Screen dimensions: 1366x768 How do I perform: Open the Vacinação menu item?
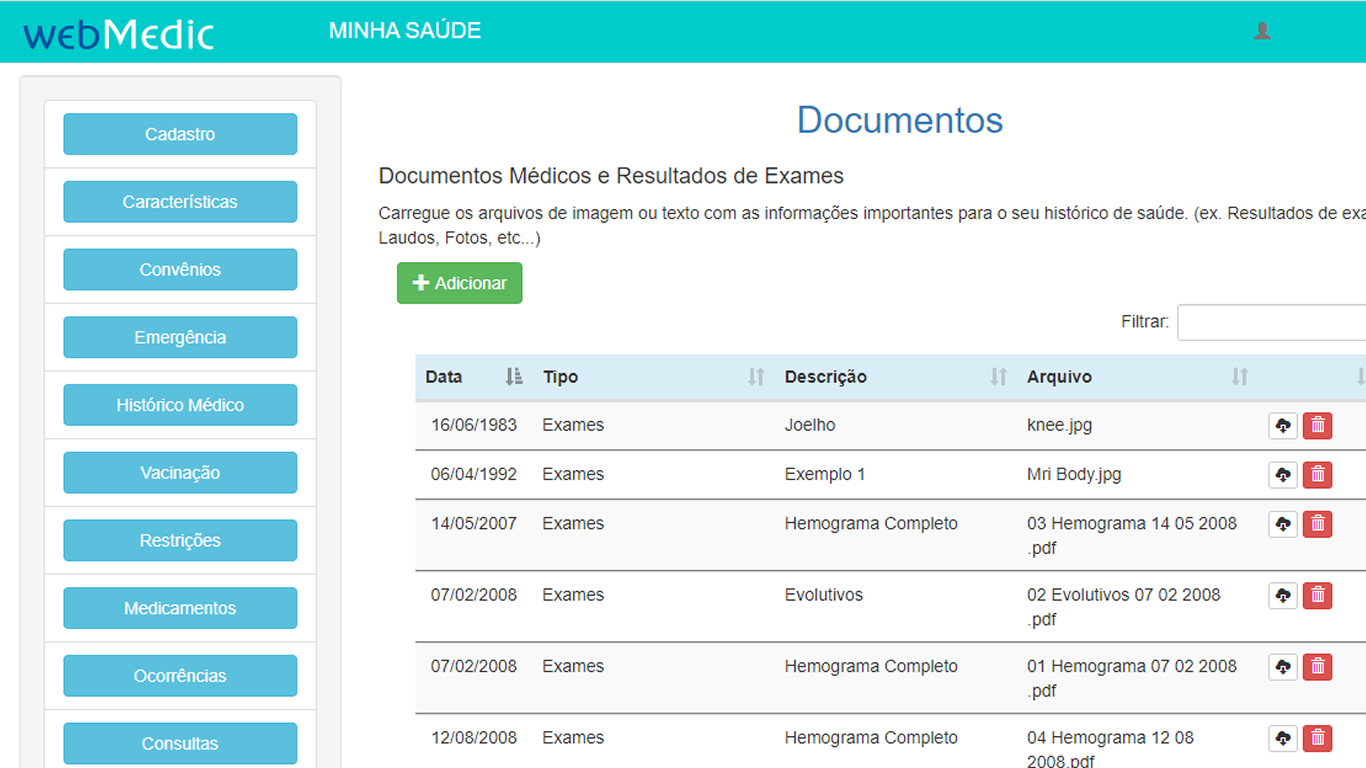(180, 473)
